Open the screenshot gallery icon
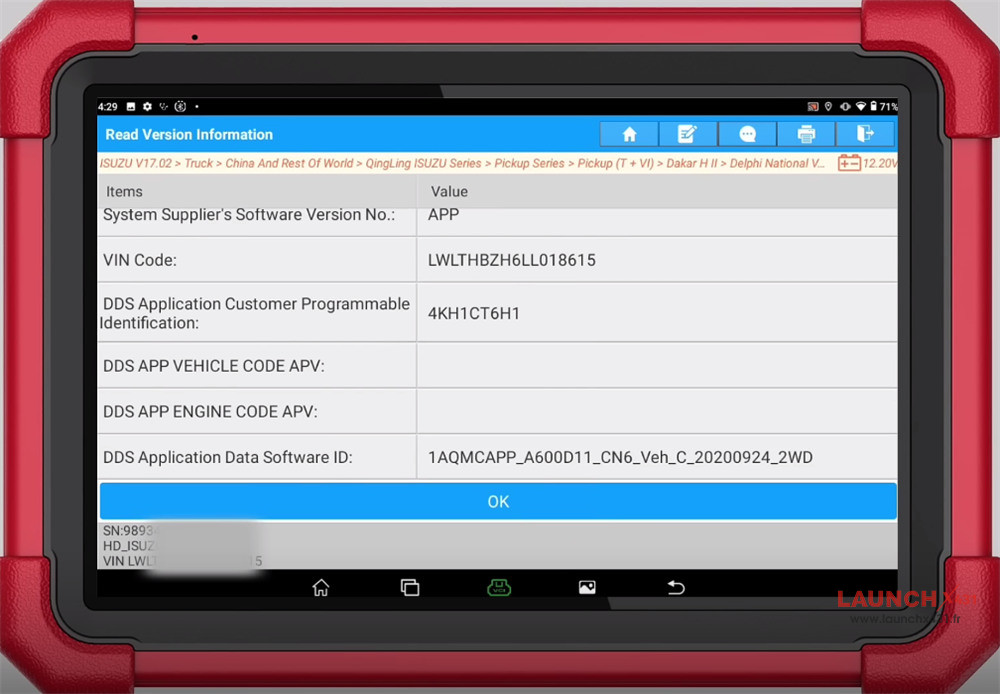The image size is (1000, 694). tap(587, 587)
